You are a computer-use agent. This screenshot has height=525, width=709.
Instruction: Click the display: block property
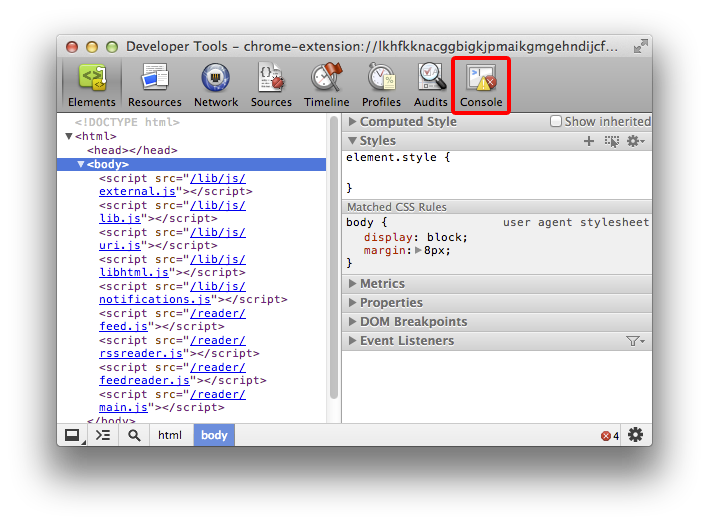click(x=416, y=237)
